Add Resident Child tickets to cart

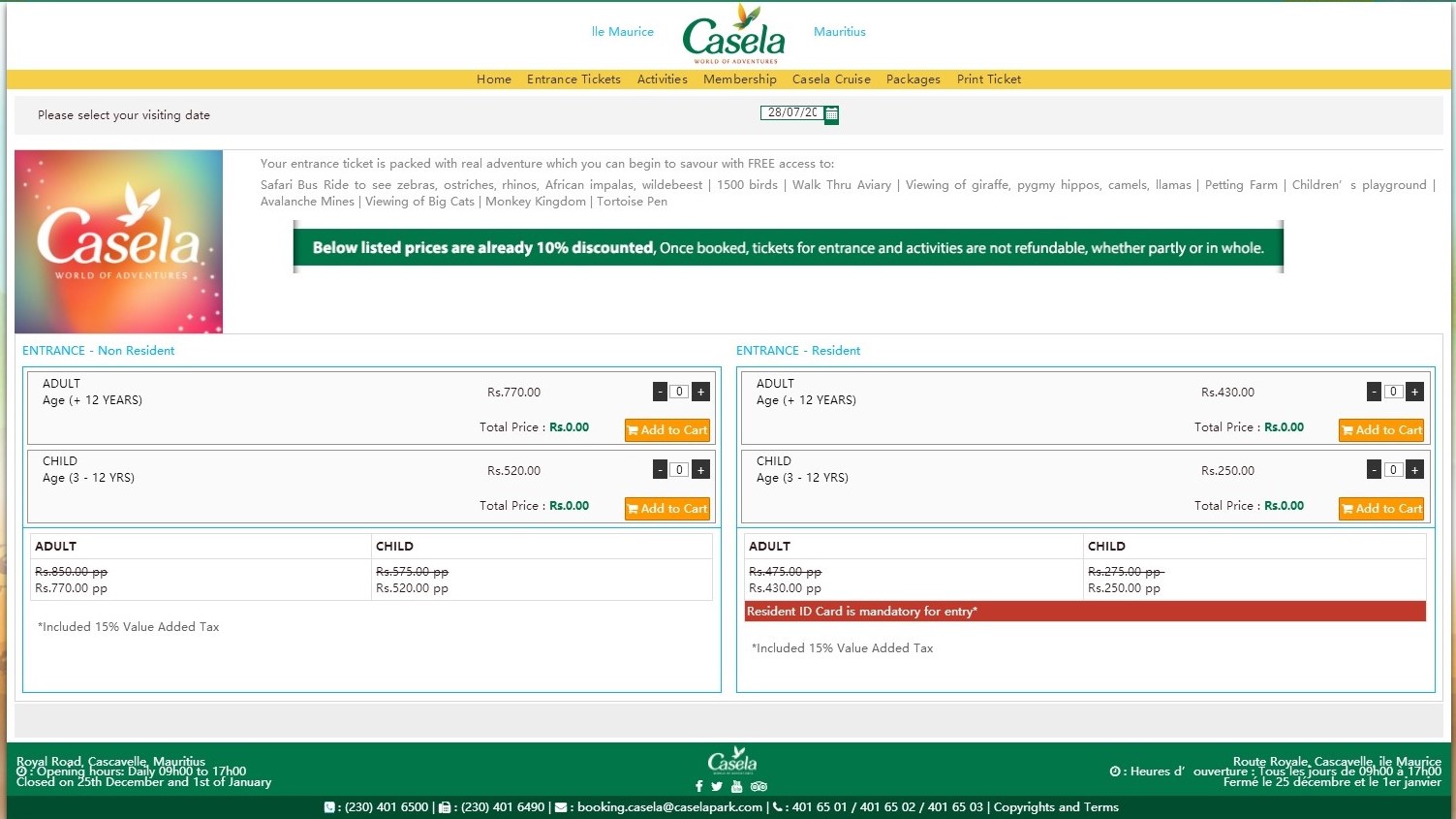tap(1381, 509)
